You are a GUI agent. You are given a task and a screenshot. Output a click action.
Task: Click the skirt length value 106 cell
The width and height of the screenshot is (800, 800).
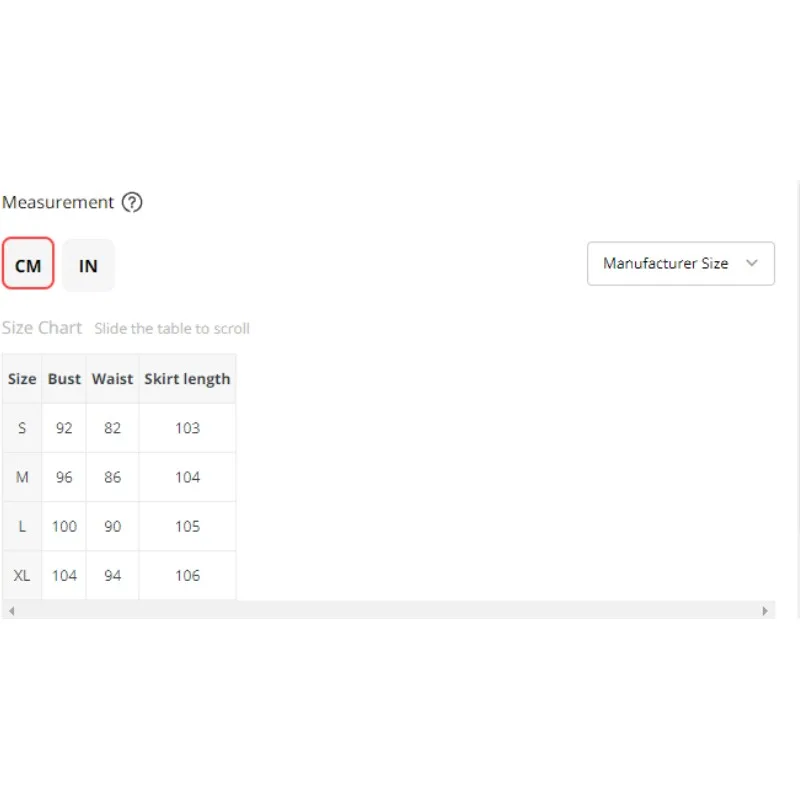tap(187, 575)
